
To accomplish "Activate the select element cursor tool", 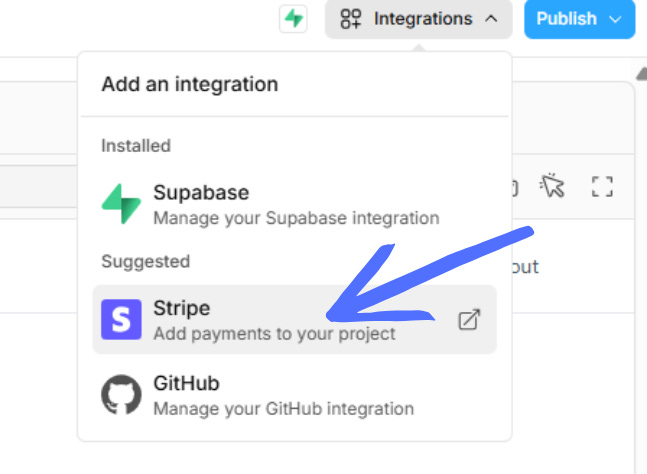I will tap(552, 186).
